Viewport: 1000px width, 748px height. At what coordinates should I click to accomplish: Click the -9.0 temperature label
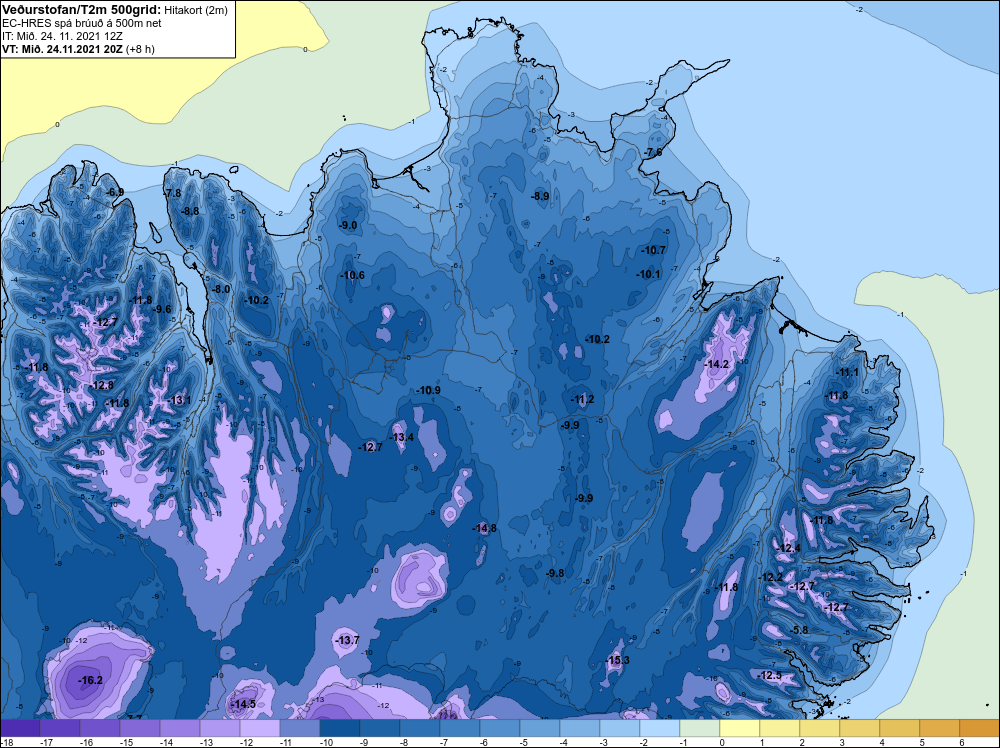click(347, 225)
